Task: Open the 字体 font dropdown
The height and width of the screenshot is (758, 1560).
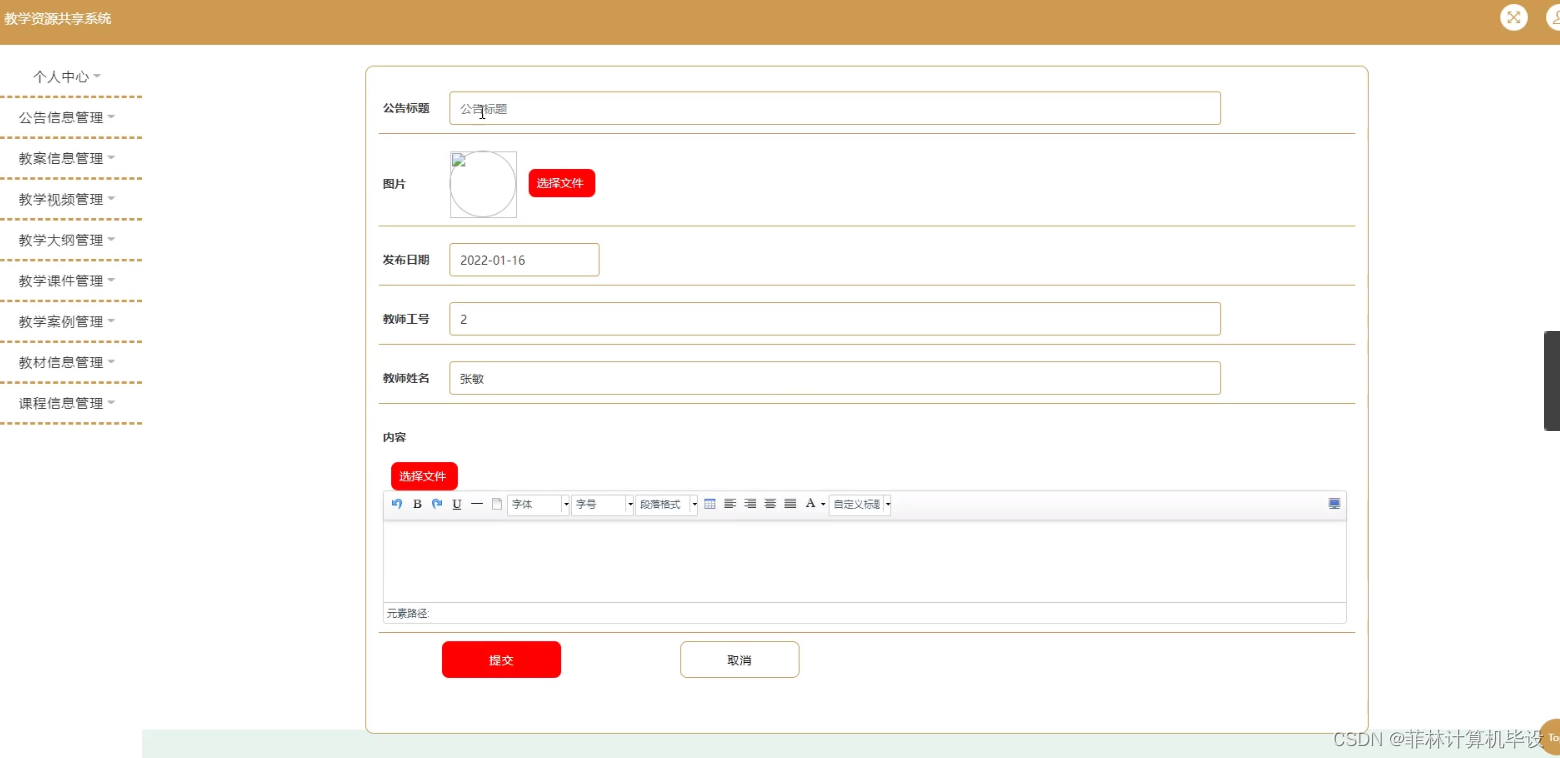Action: coord(533,504)
